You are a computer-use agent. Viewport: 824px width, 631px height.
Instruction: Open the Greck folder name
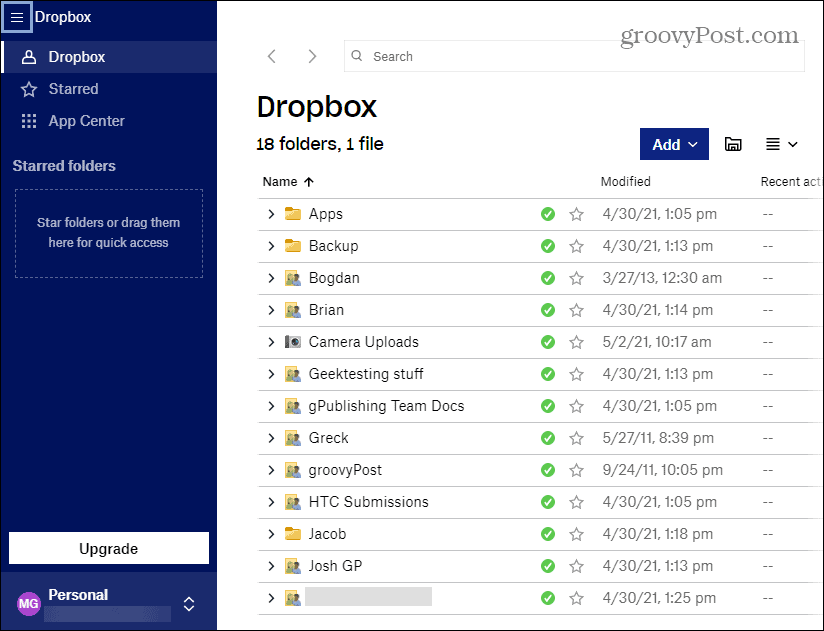pos(328,438)
